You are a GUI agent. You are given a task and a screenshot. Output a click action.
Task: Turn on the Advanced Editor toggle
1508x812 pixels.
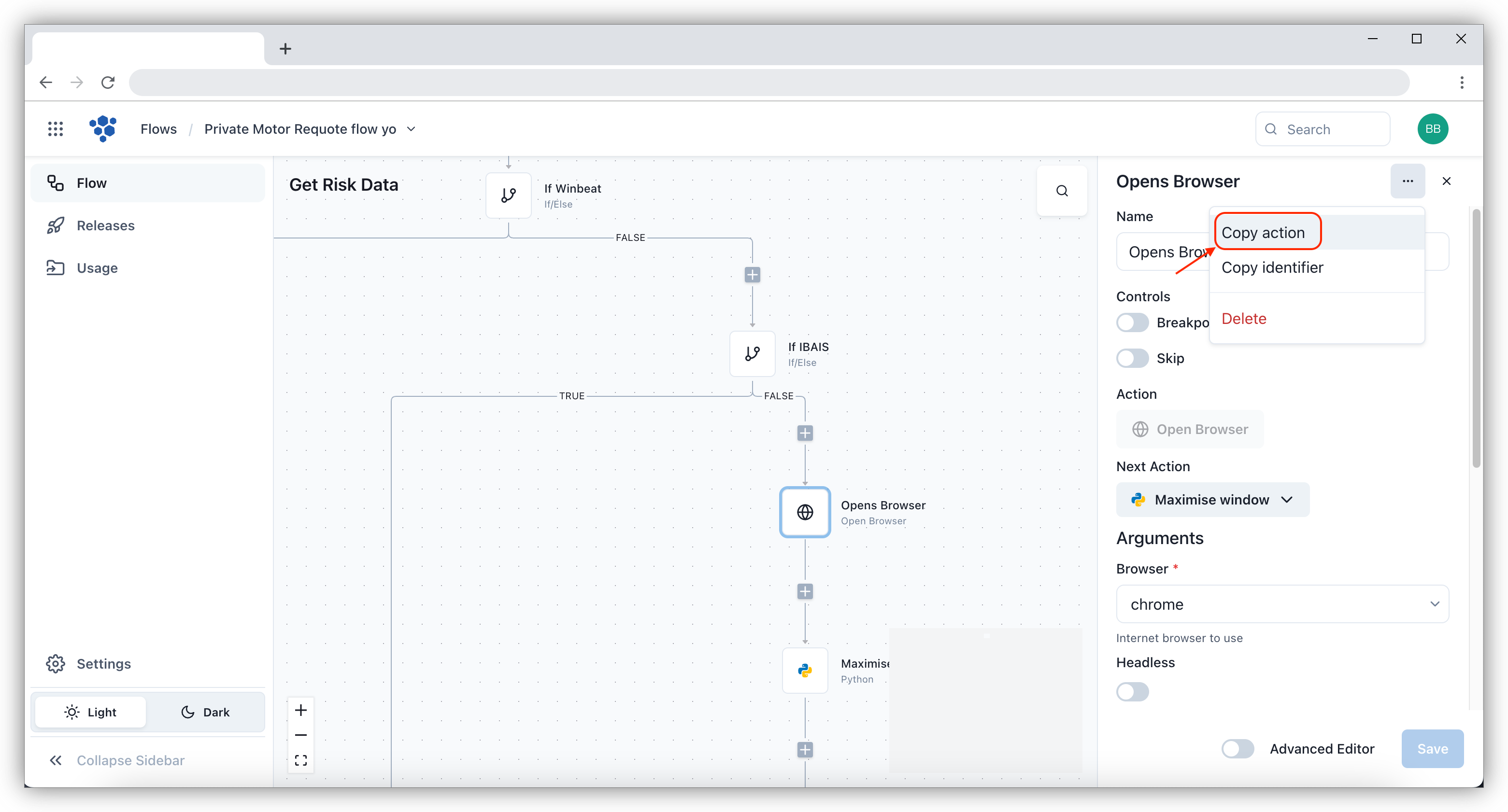click(1238, 748)
